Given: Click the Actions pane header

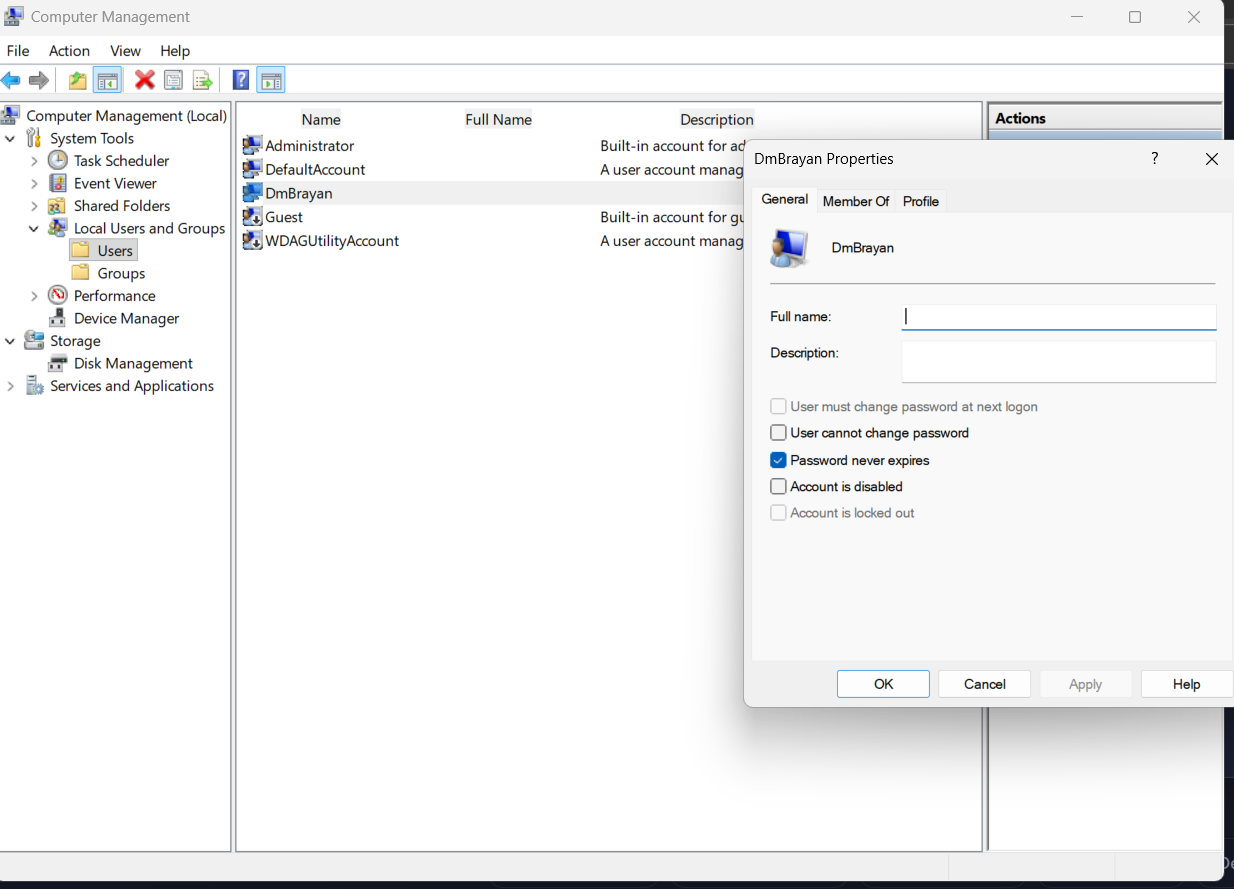Looking at the screenshot, I should (x=1104, y=118).
